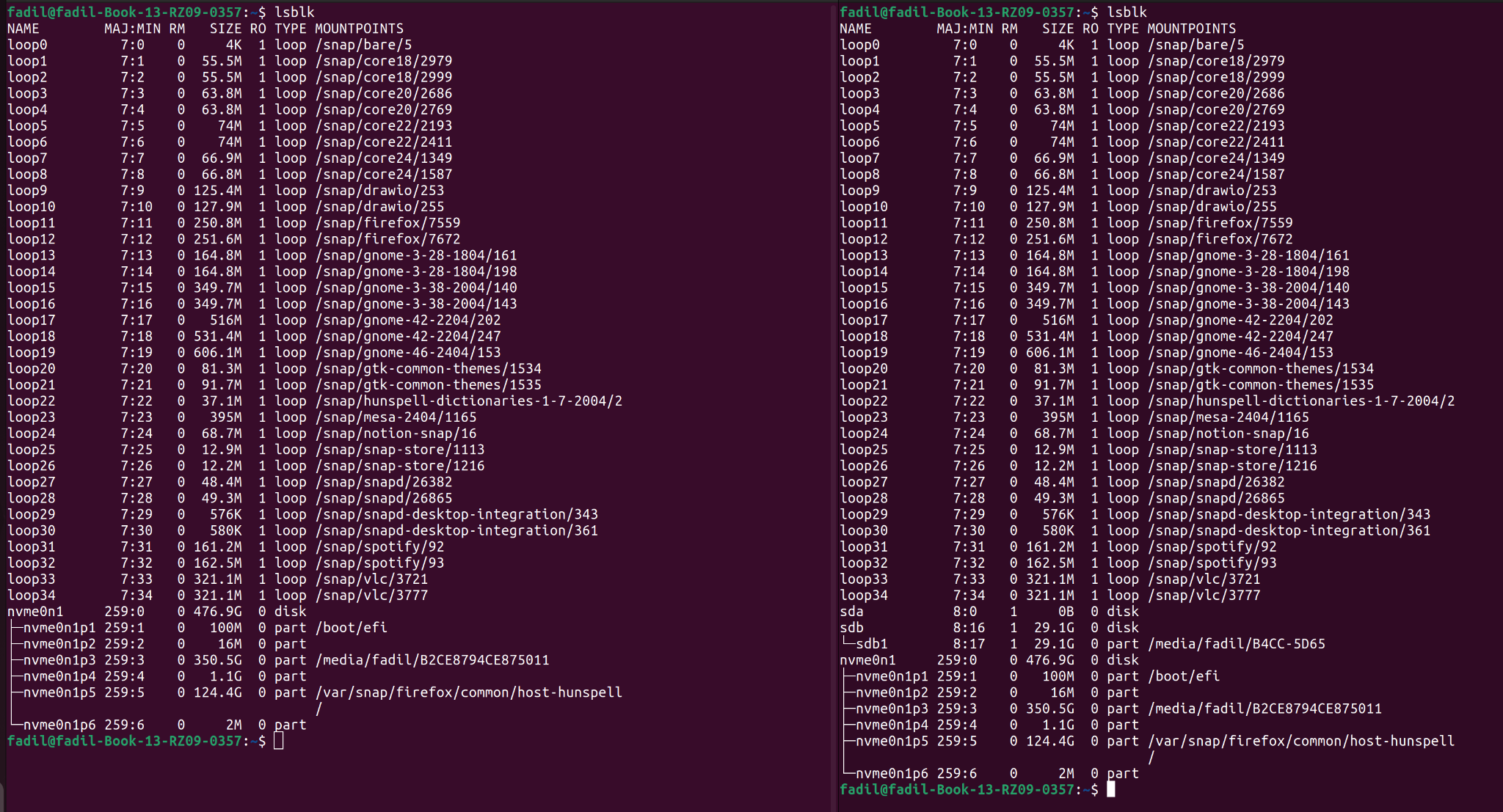Click 476.9G size in the right terminal
1503x812 pixels.
(1050, 660)
